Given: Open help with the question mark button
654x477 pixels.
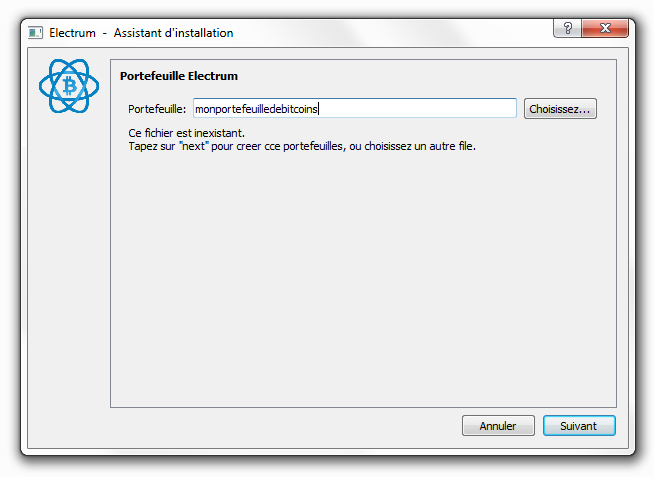Looking at the screenshot, I should point(567,28).
